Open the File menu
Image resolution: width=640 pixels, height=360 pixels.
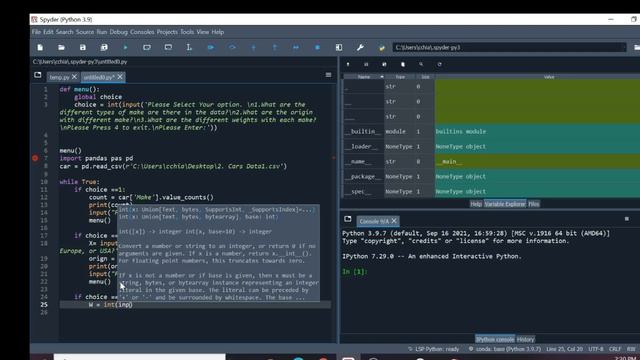coord(36,32)
